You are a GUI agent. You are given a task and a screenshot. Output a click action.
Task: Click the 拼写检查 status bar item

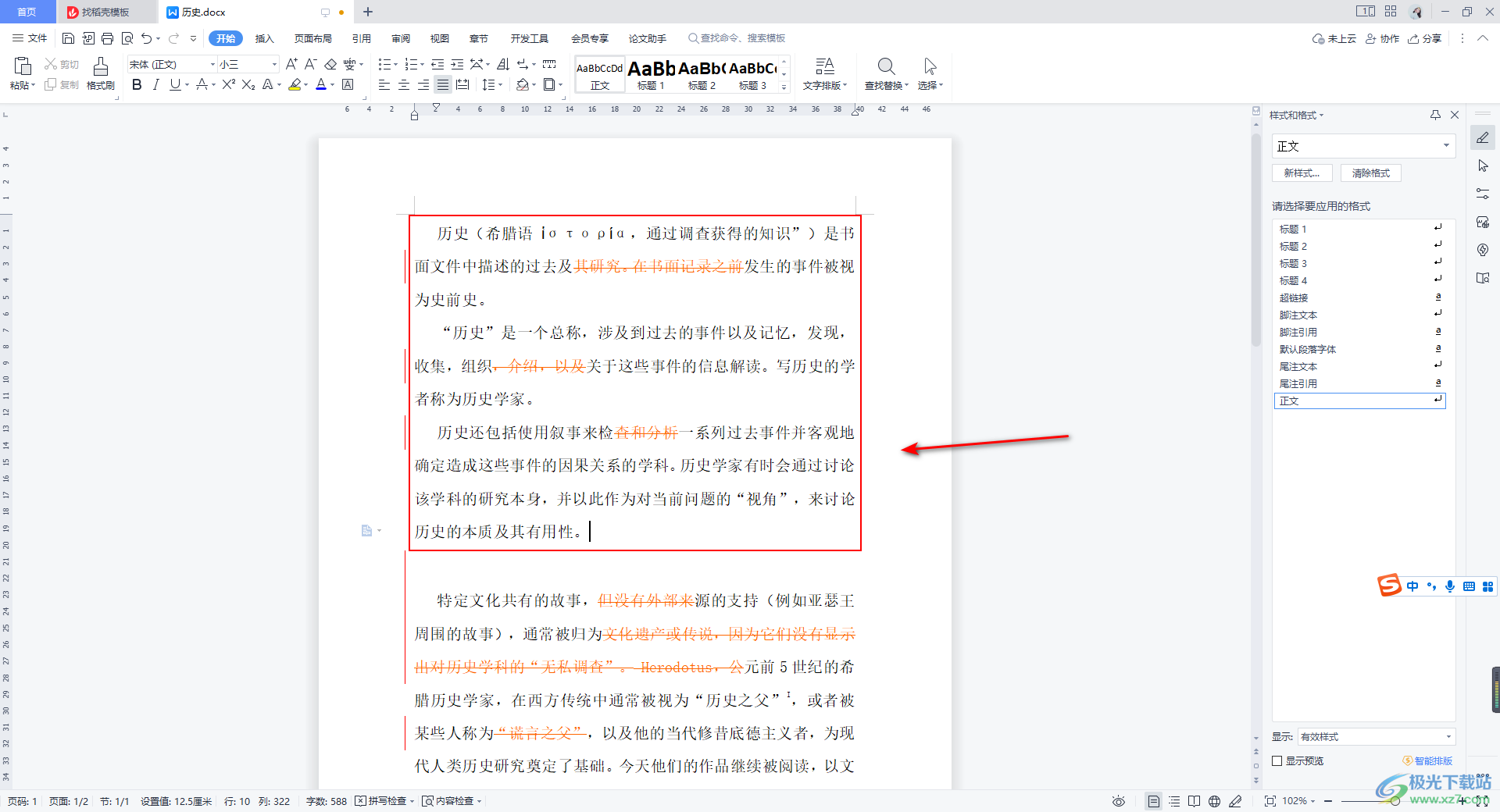coord(384,801)
